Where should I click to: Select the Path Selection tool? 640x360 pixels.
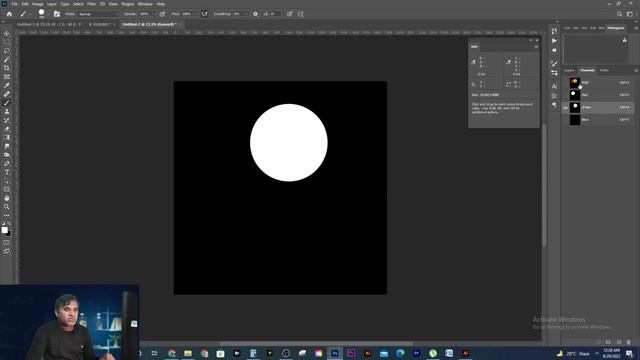coord(7,181)
